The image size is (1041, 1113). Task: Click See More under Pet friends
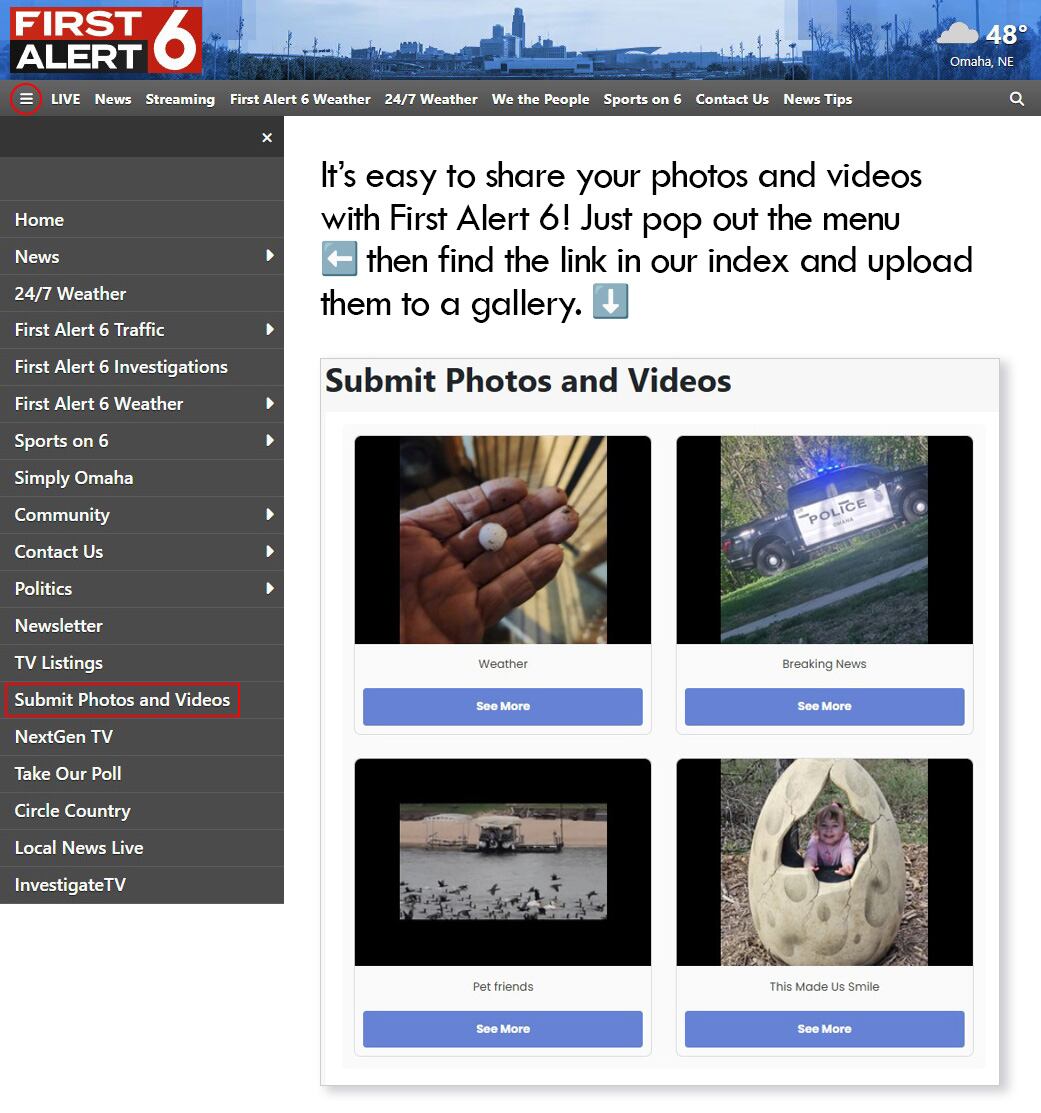[502, 1029]
